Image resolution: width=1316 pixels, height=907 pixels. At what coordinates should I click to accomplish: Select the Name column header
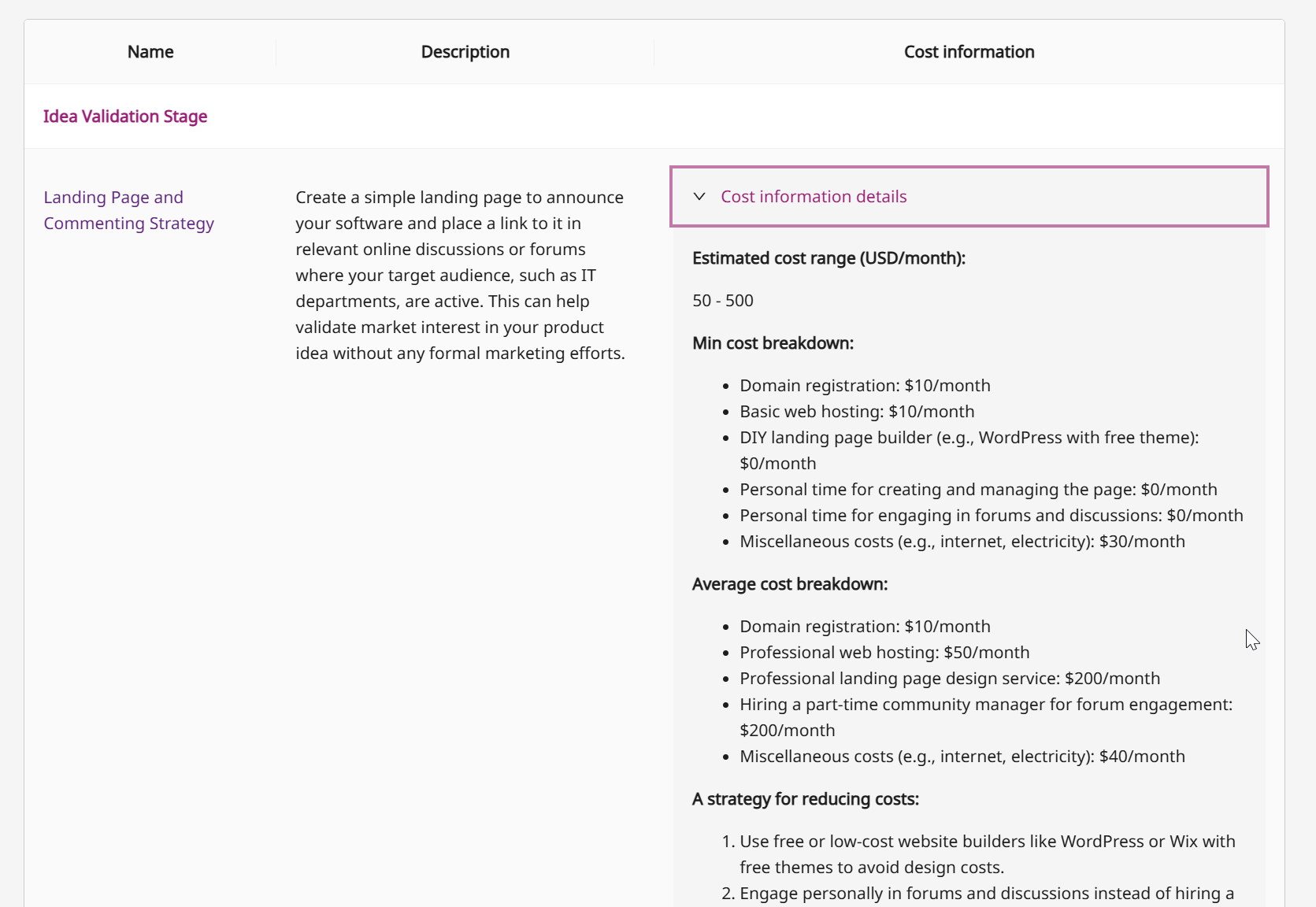click(x=150, y=52)
